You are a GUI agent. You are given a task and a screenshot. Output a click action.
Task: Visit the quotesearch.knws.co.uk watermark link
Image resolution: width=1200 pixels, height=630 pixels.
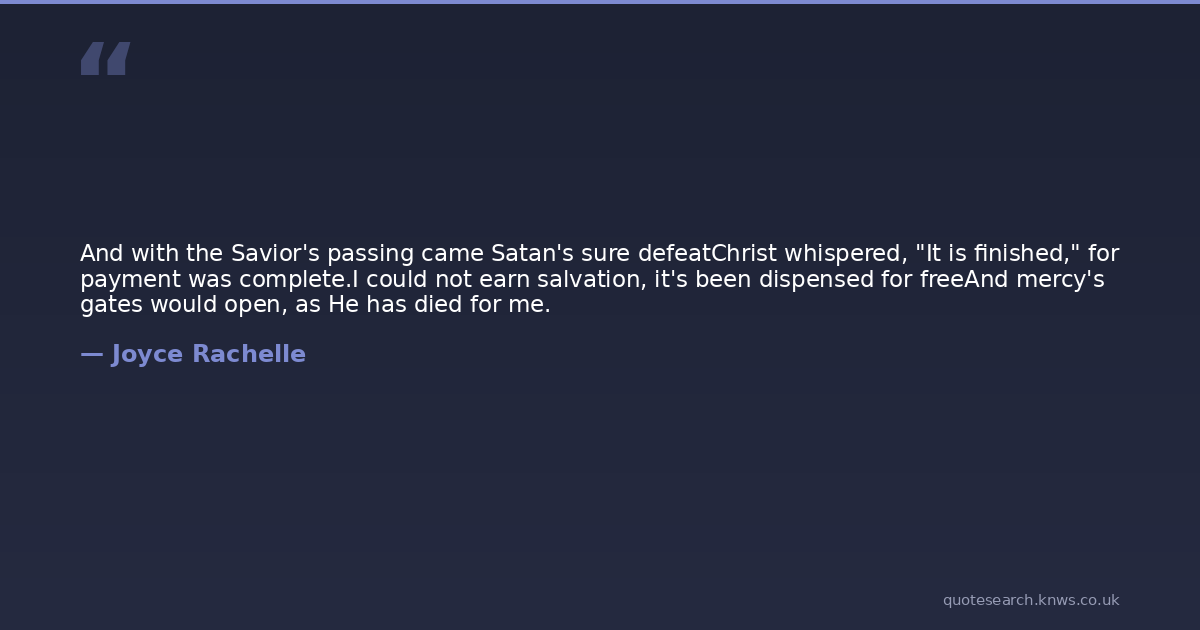click(x=1031, y=600)
